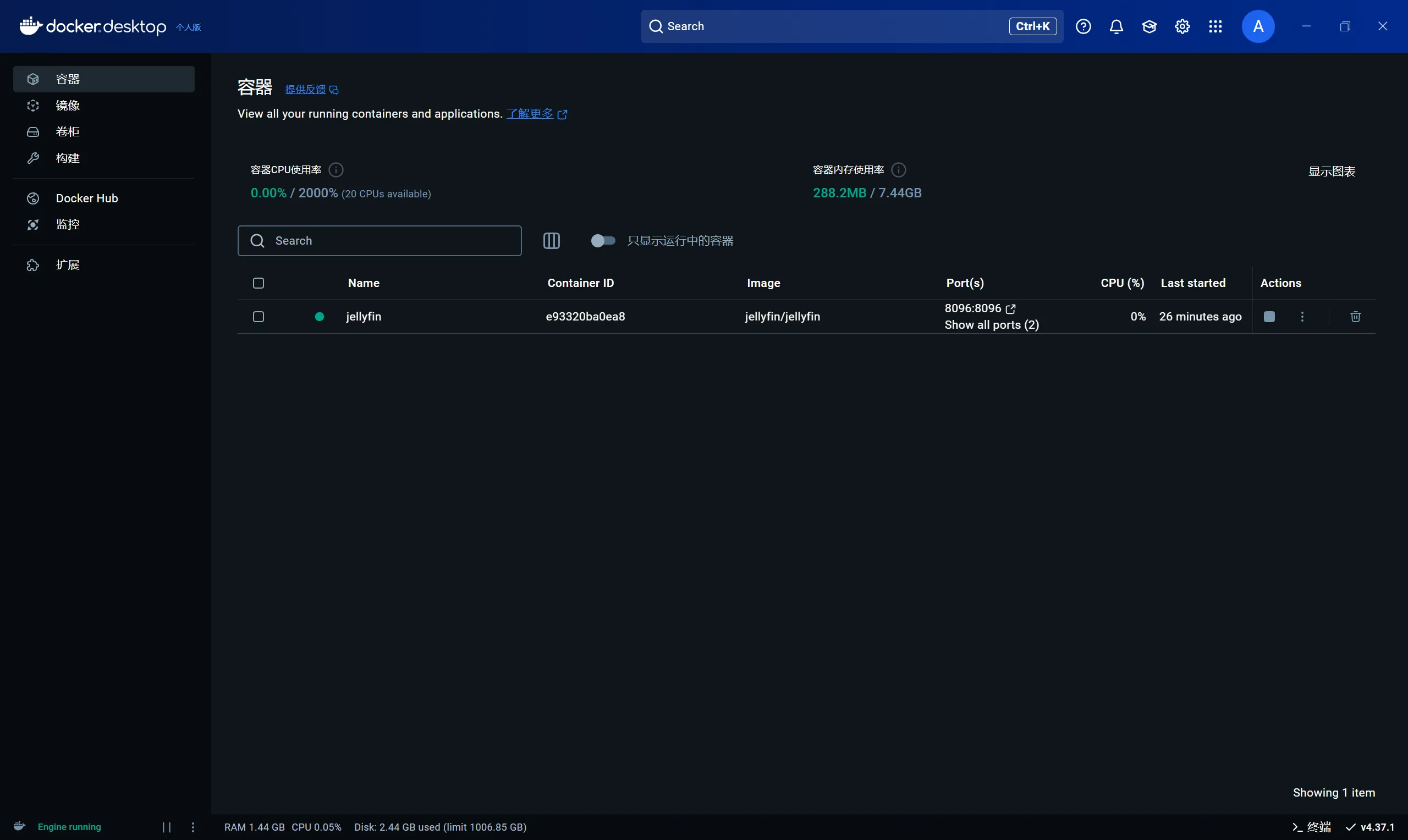Check the jellyfin row checkbox
The height and width of the screenshot is (840, 1408).
click(258, 317)
